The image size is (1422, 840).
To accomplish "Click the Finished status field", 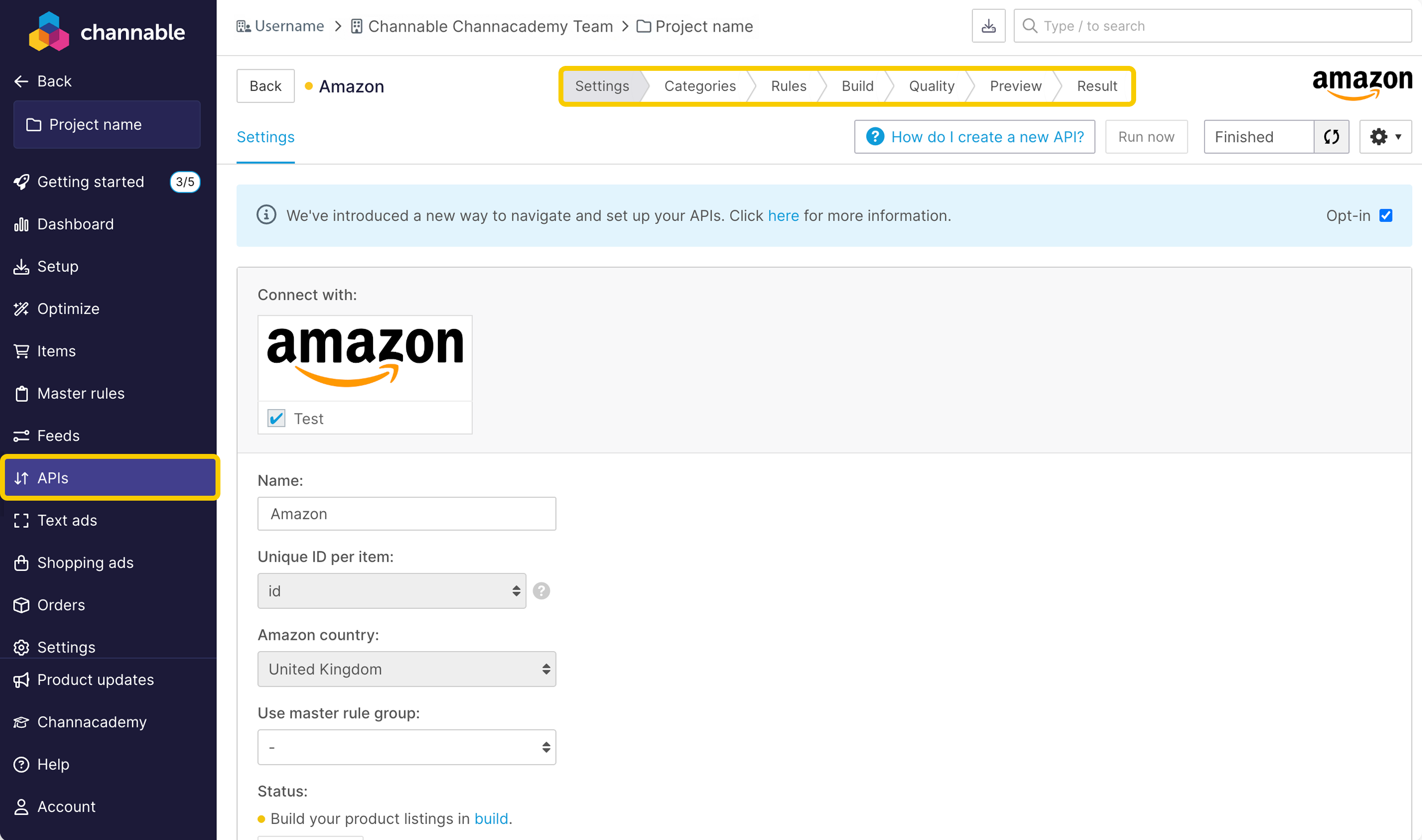I will coord(1259,137).
